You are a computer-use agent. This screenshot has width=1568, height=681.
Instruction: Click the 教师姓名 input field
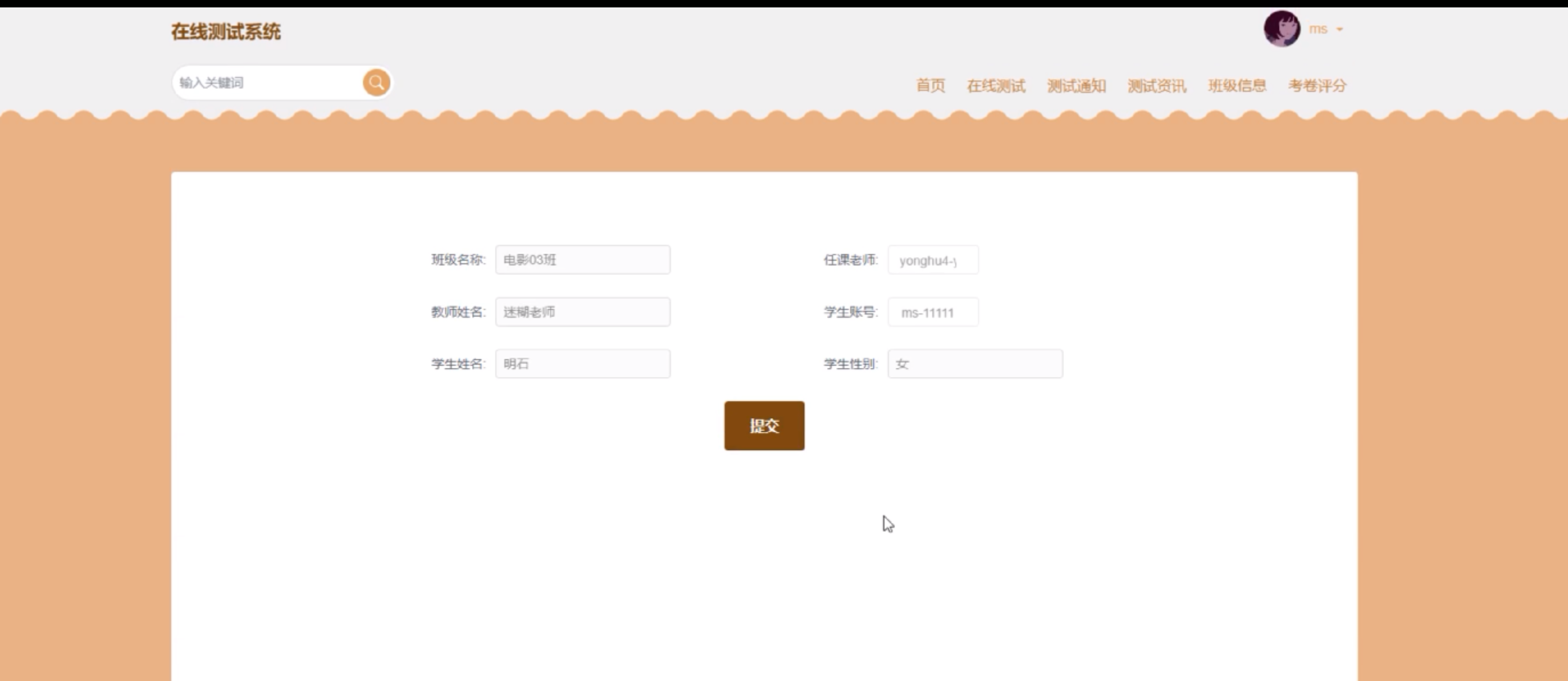point(583,312)
